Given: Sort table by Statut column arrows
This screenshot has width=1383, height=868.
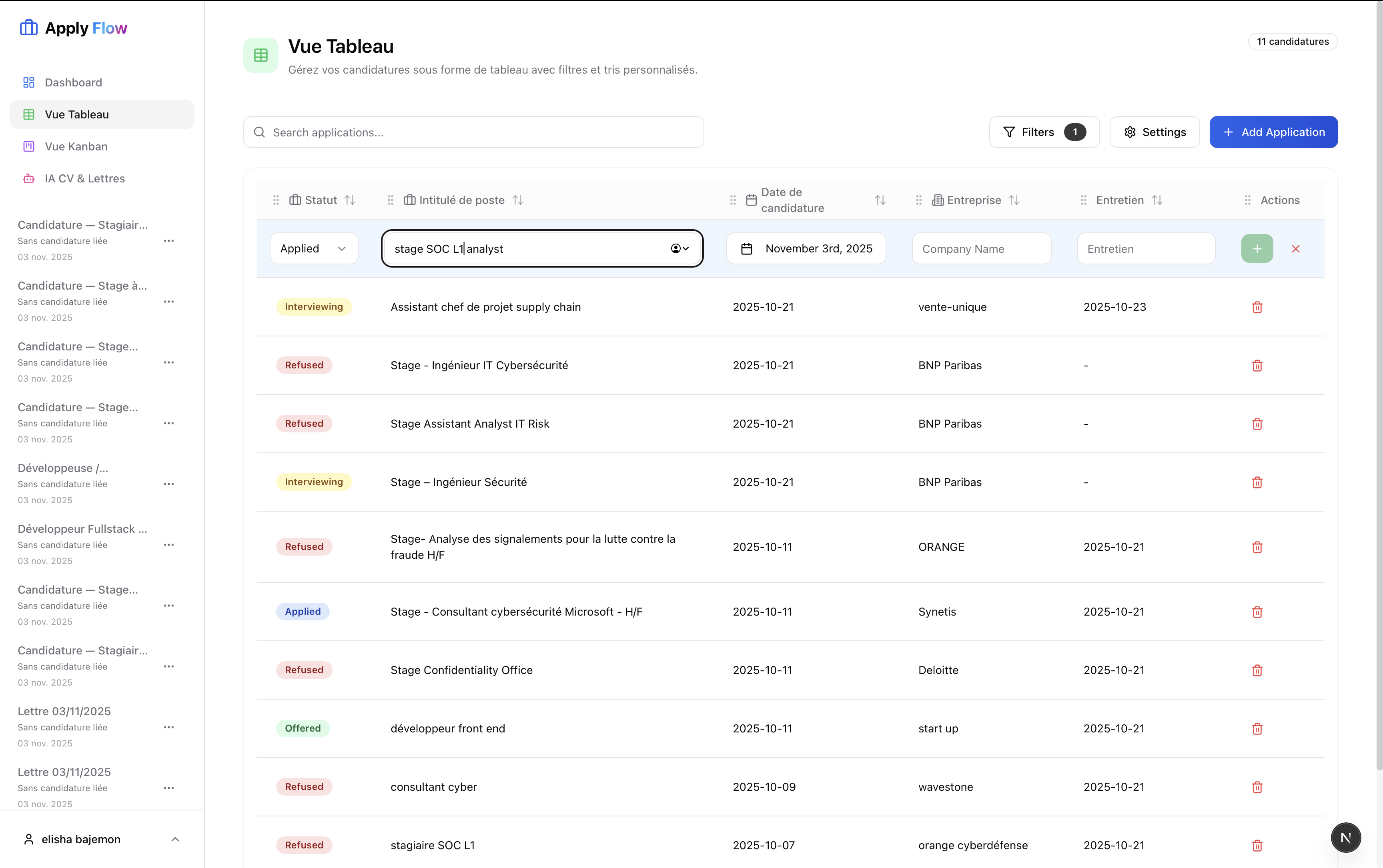Looking at the screenshot, I should coord(350,200).
